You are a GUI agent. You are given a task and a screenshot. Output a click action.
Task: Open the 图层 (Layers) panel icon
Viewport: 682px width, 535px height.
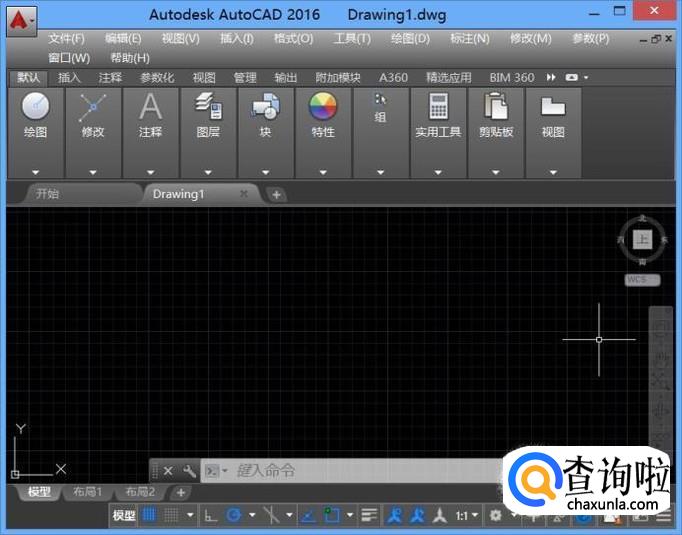click(208, 107)
